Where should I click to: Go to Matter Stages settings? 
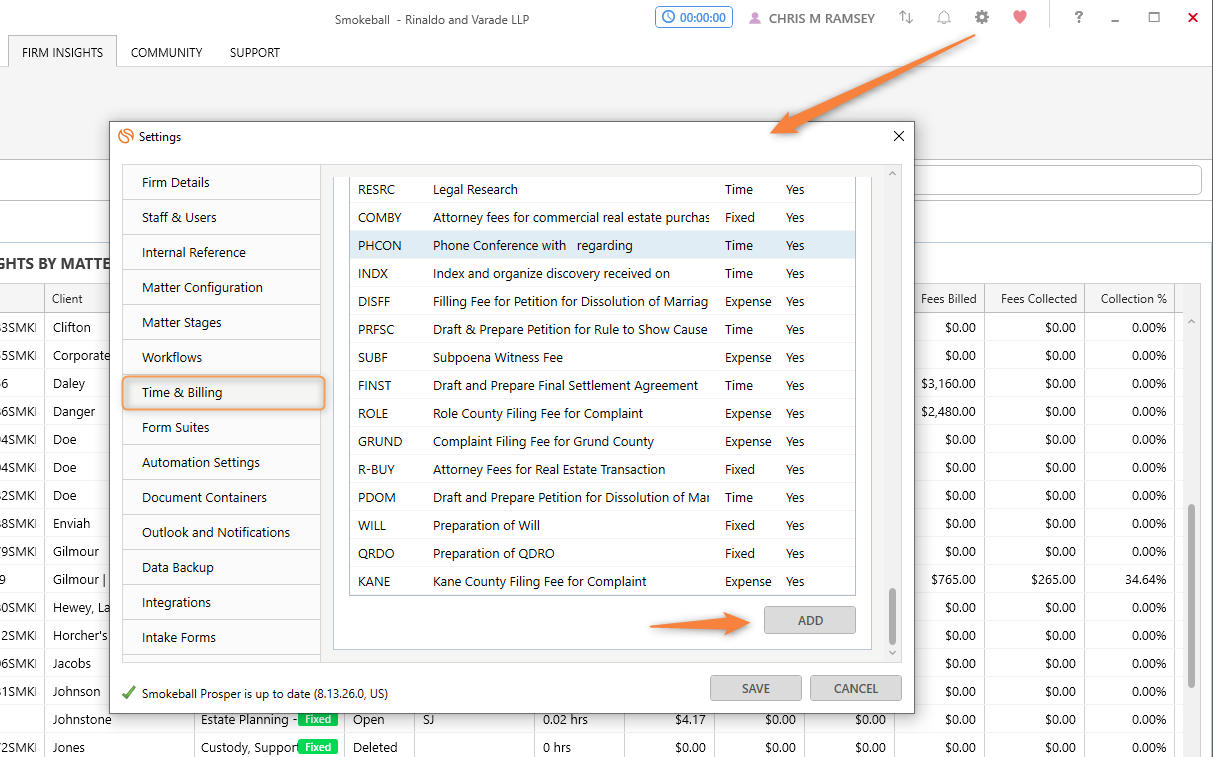[221, 322]
